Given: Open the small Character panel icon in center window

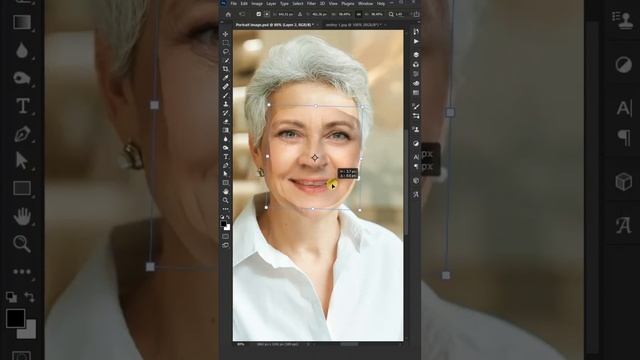Looking at the screenshot, I should 416,157.
